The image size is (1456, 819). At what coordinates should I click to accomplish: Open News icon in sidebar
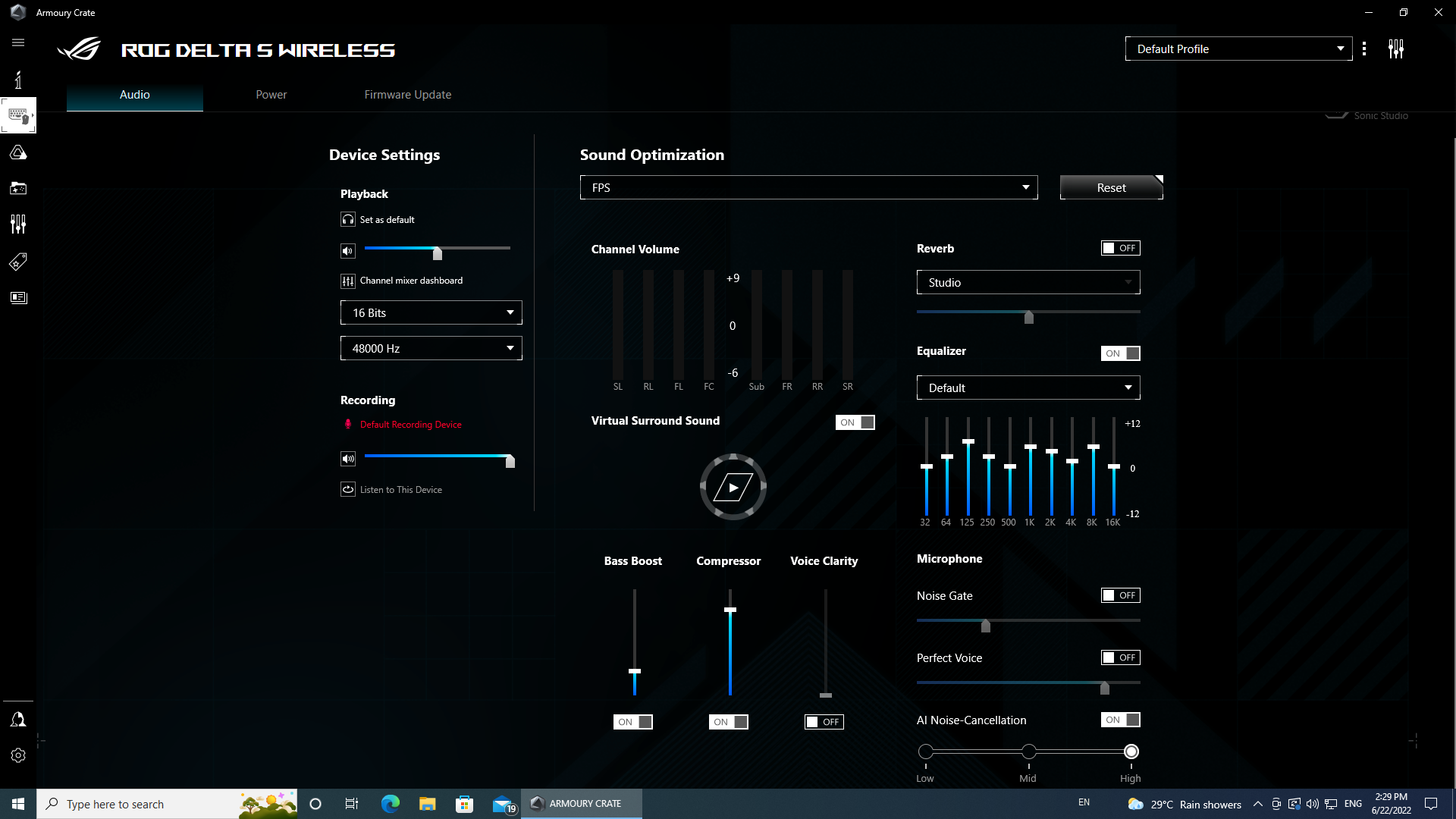tap(18, 298)
